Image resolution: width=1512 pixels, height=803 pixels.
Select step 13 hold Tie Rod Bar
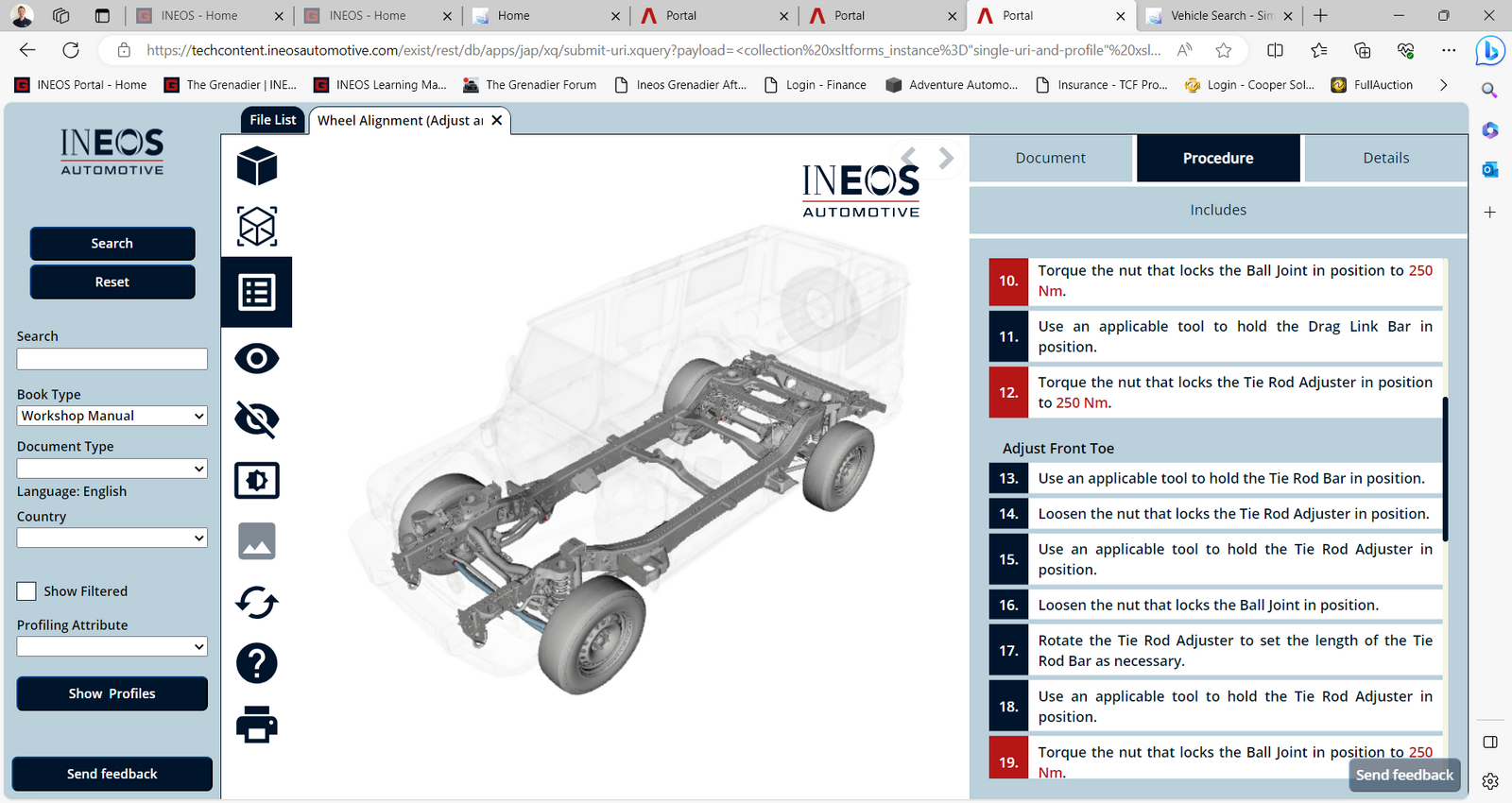[x=1215, y=478]
